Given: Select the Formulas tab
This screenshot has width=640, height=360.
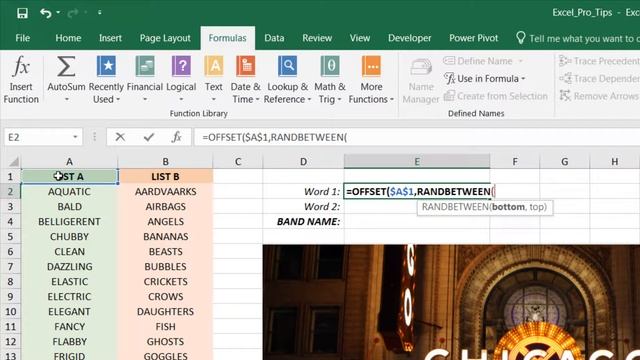Looking at the screenshot, I should [227, 38].
